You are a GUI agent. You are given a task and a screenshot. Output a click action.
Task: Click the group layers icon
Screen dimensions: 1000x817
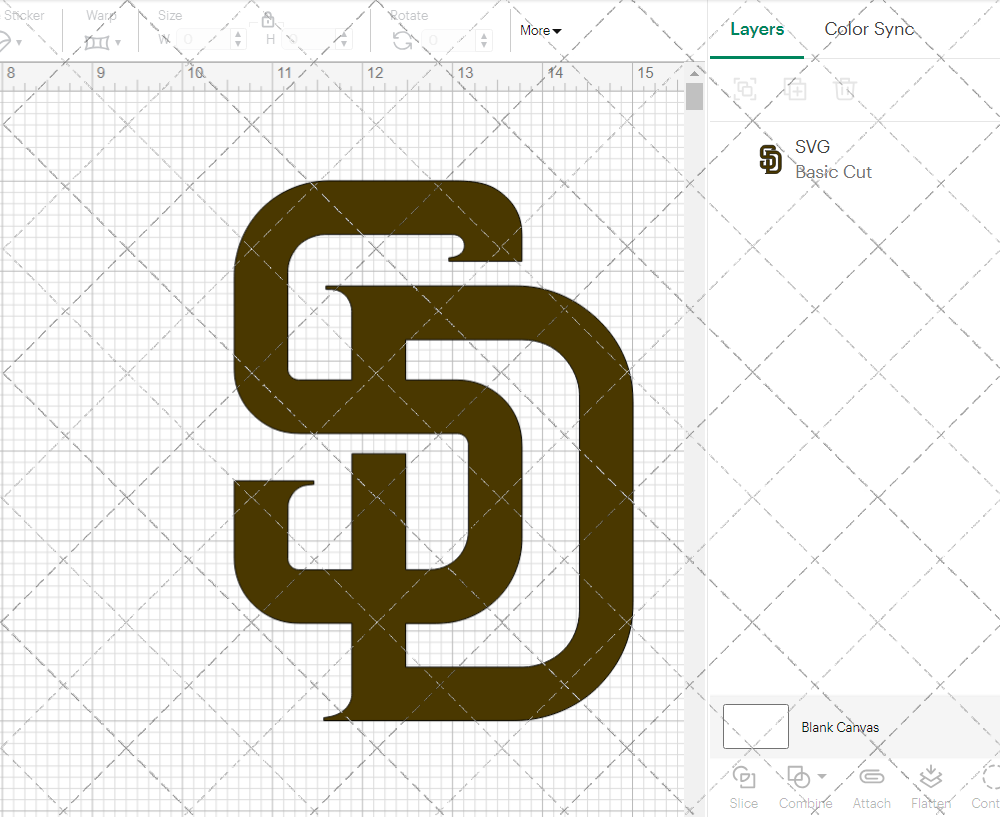[744, 89]
